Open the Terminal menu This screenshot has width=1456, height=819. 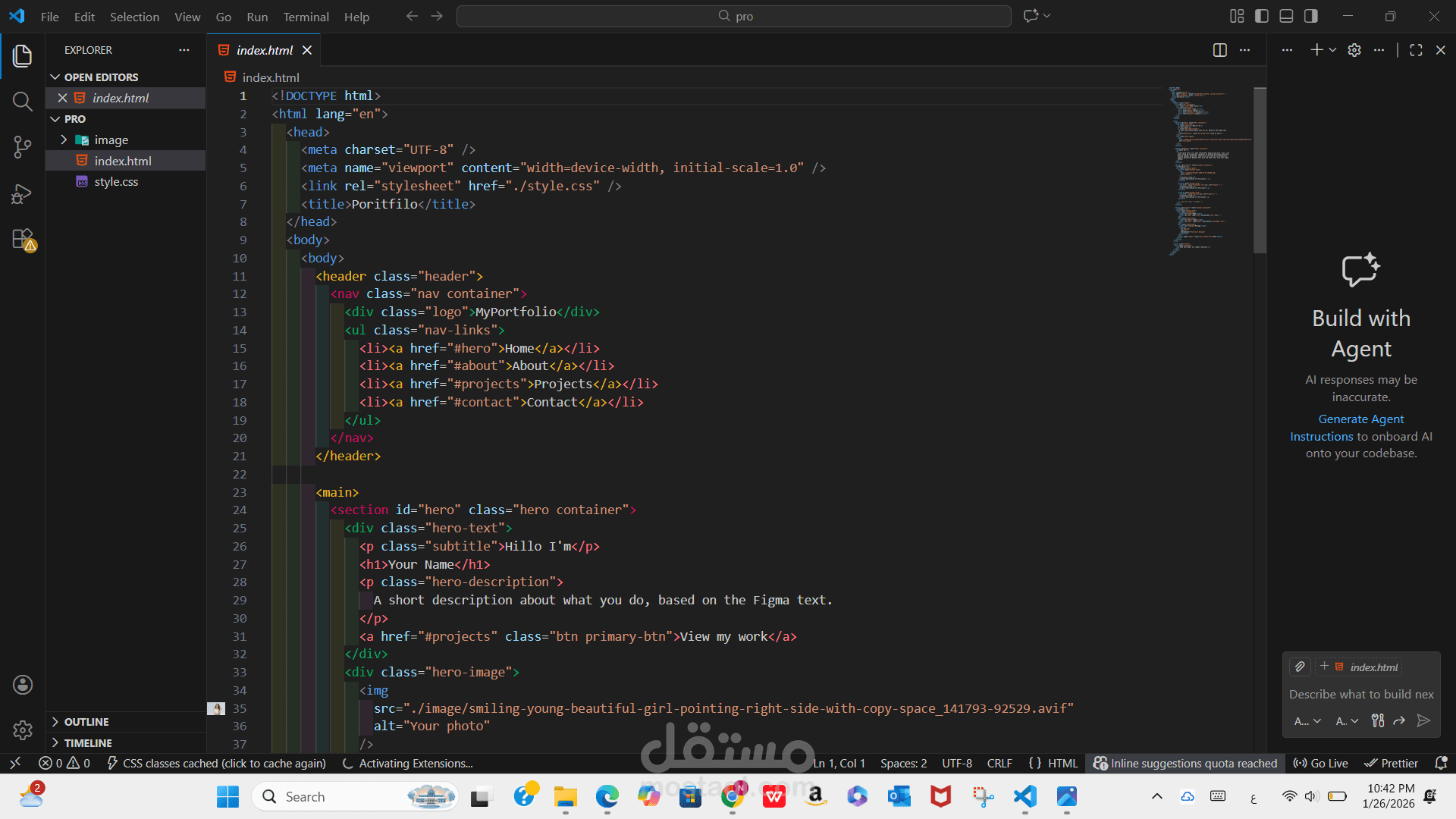306,17
